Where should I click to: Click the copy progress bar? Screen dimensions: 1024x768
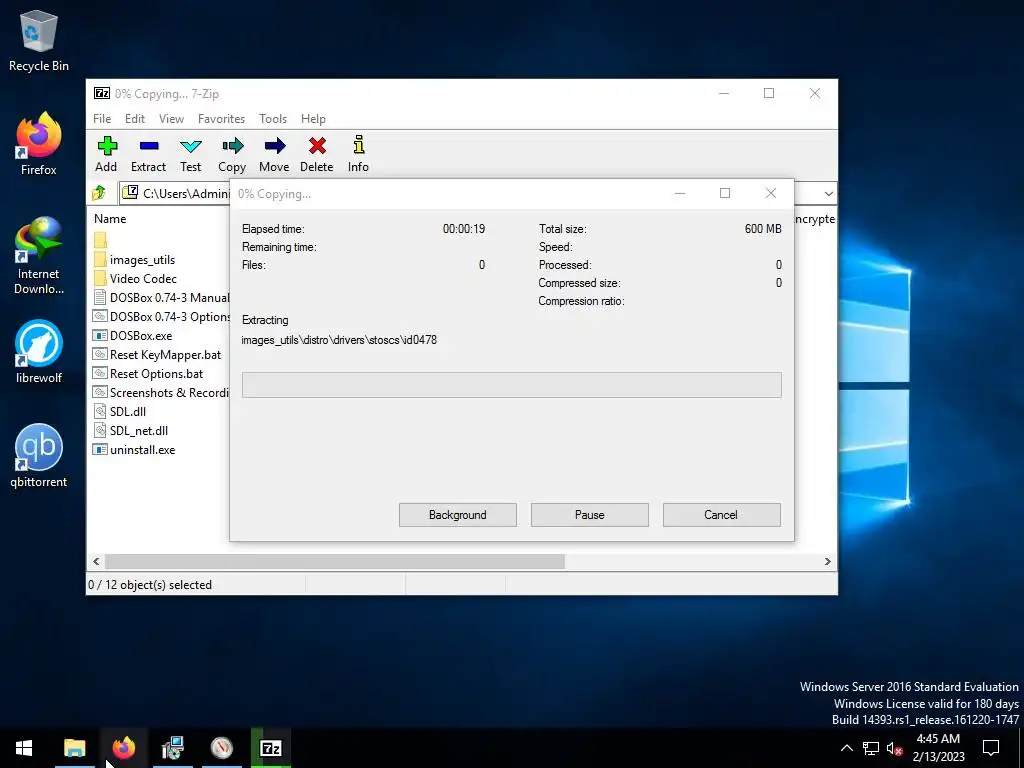click(x=511, y=385)
